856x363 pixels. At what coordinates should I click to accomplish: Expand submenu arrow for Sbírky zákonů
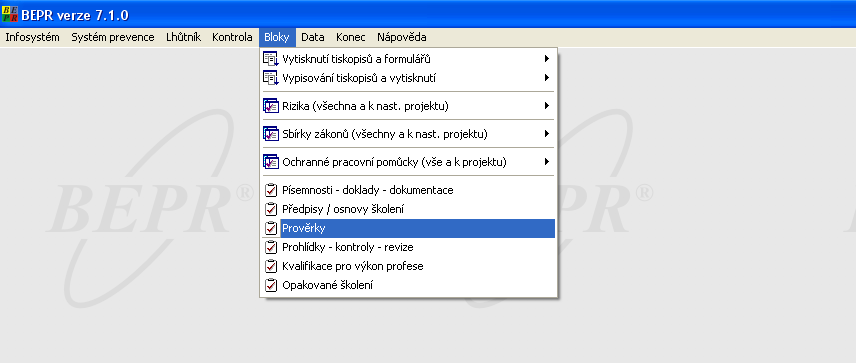(546, 134)
